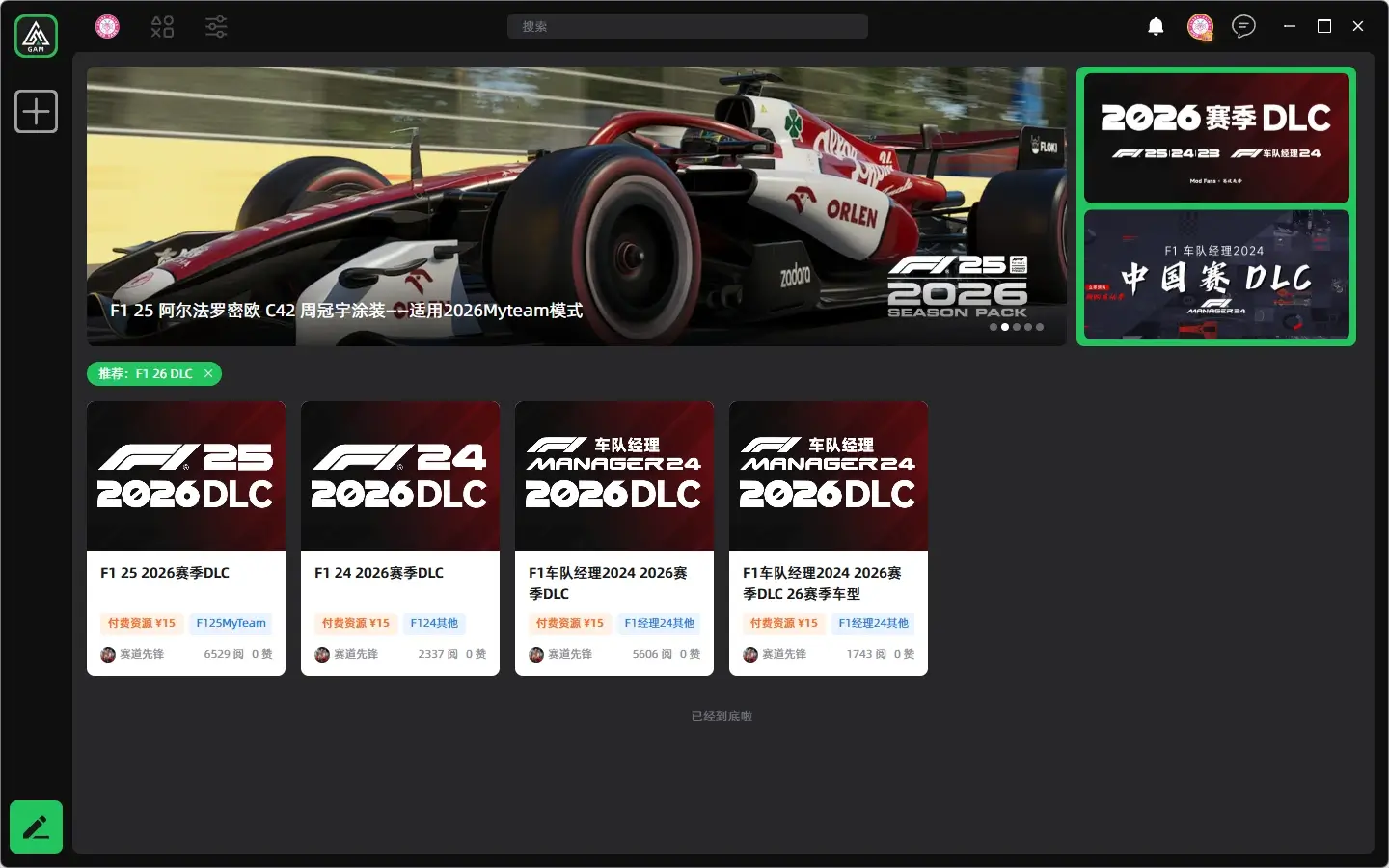Image resolution: width=1389 pixels, height=868 pixels.
Task: Click F1经理24其他 tag on 1743 阅 card
Action: point(873,623)
